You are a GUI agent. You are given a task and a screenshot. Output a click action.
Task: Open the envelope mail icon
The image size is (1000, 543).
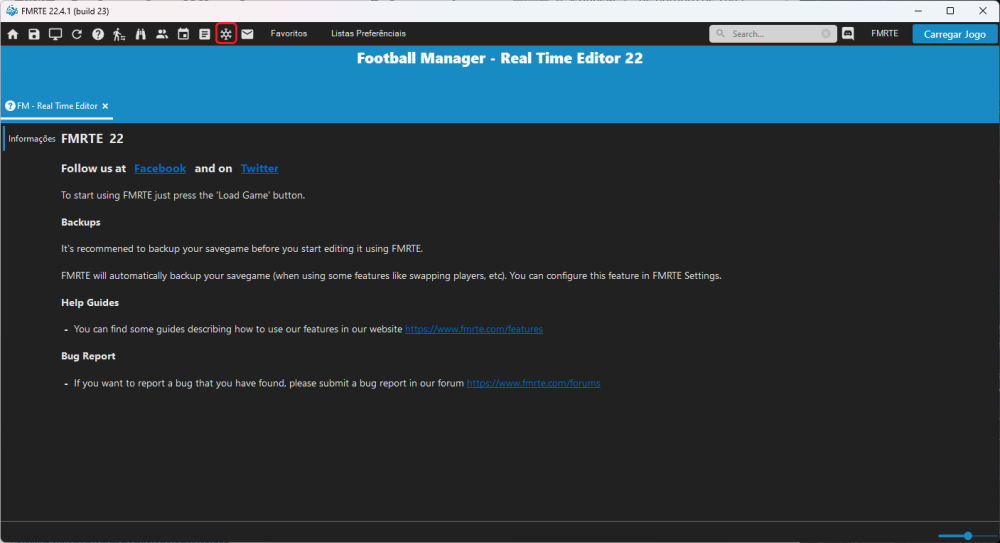tap(247, 34)
